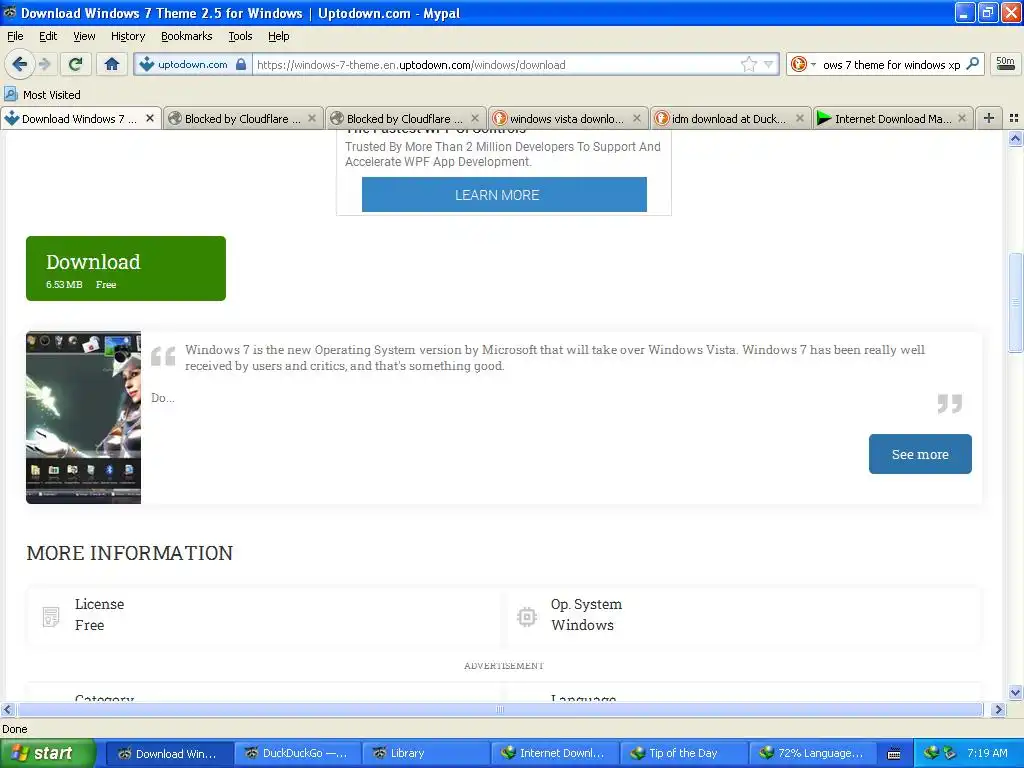
Task: Open the Tools menu
Action: tap(240, 36)
